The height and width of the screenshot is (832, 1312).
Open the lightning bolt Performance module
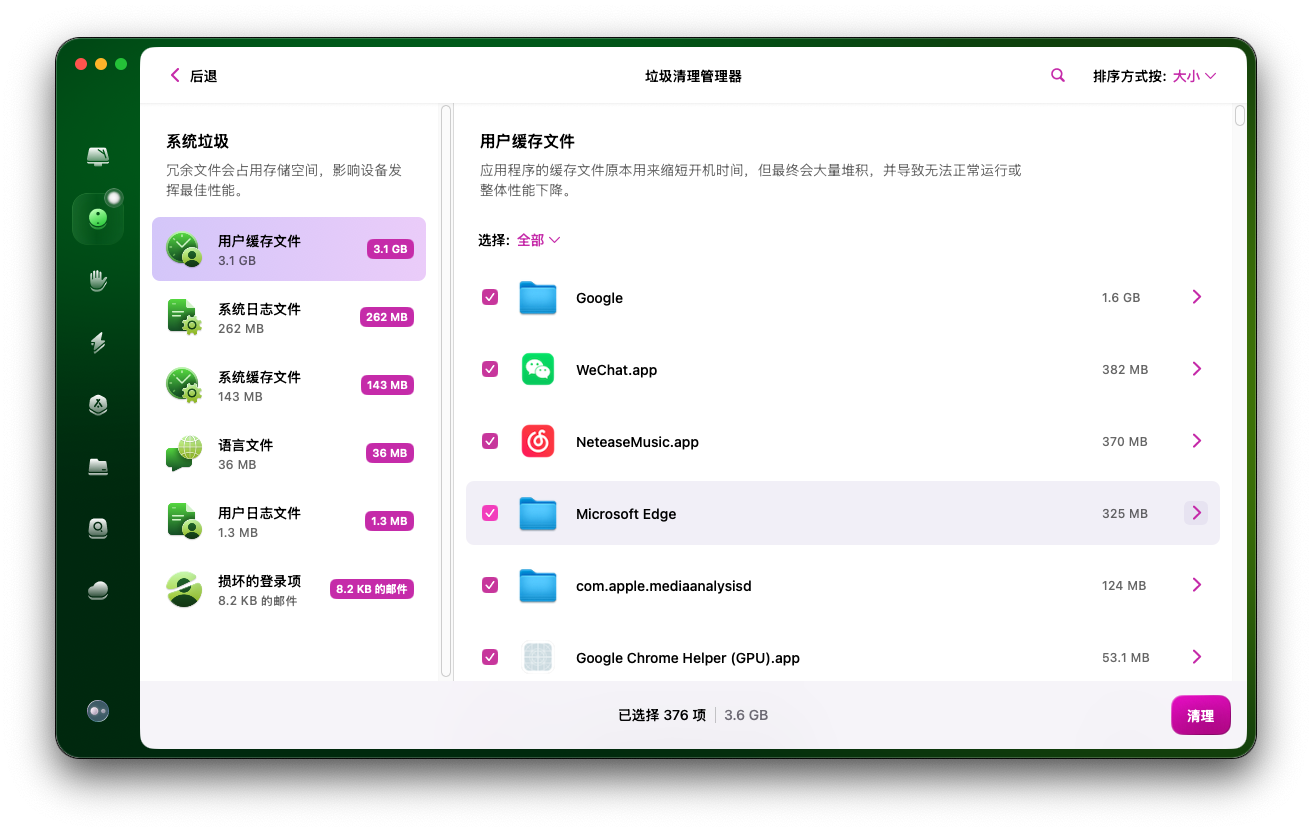(x=98, y=343)
